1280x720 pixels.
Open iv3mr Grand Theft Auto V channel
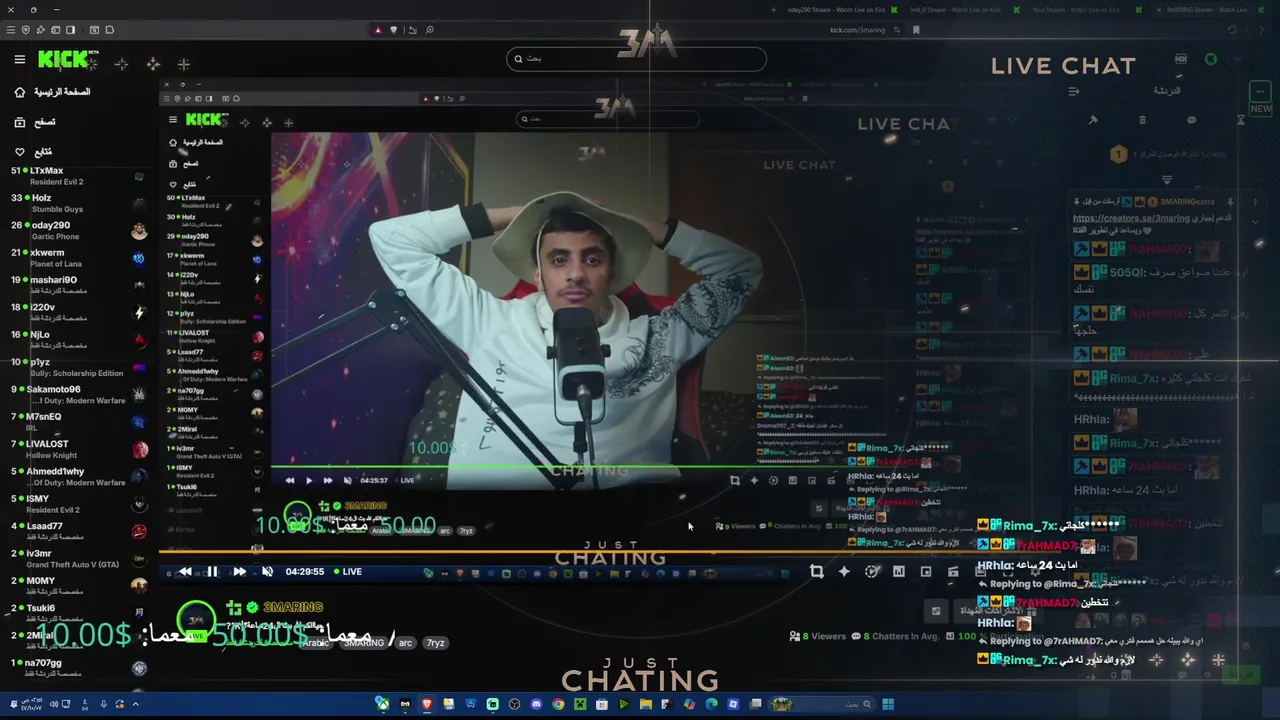[78, 558]
